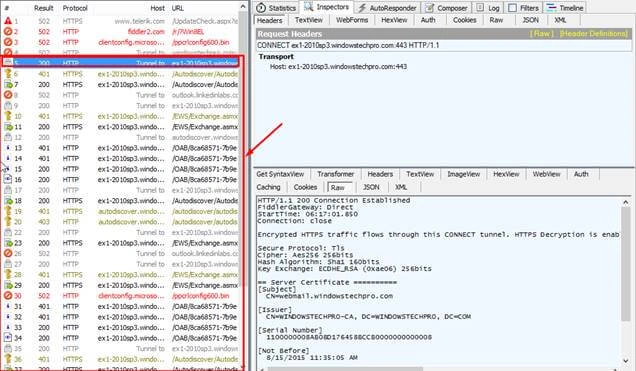The height and width of the screenshot is (371, 636).
Task: Click the key icon on session 6
Action: pos(8,74)
